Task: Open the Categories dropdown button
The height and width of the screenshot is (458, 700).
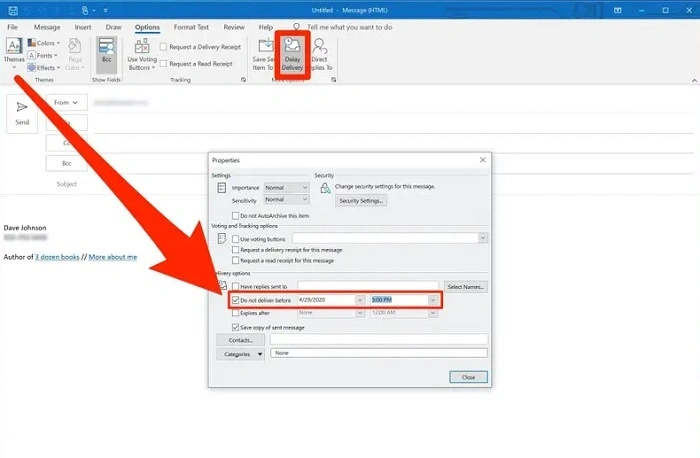Action: 241,354
